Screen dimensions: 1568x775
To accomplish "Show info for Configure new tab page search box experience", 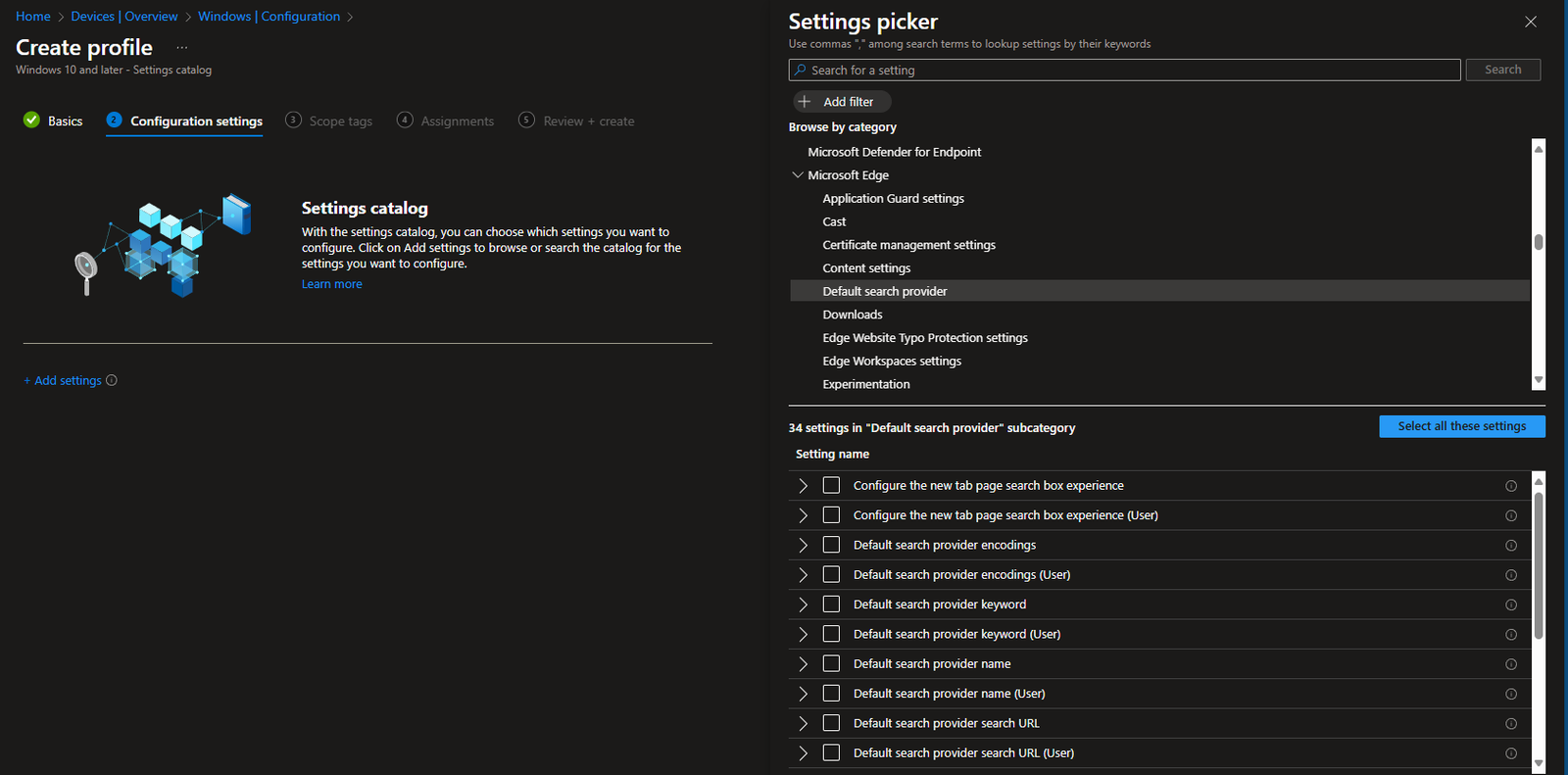I will pyautogui.click(x=1511, y=486).
